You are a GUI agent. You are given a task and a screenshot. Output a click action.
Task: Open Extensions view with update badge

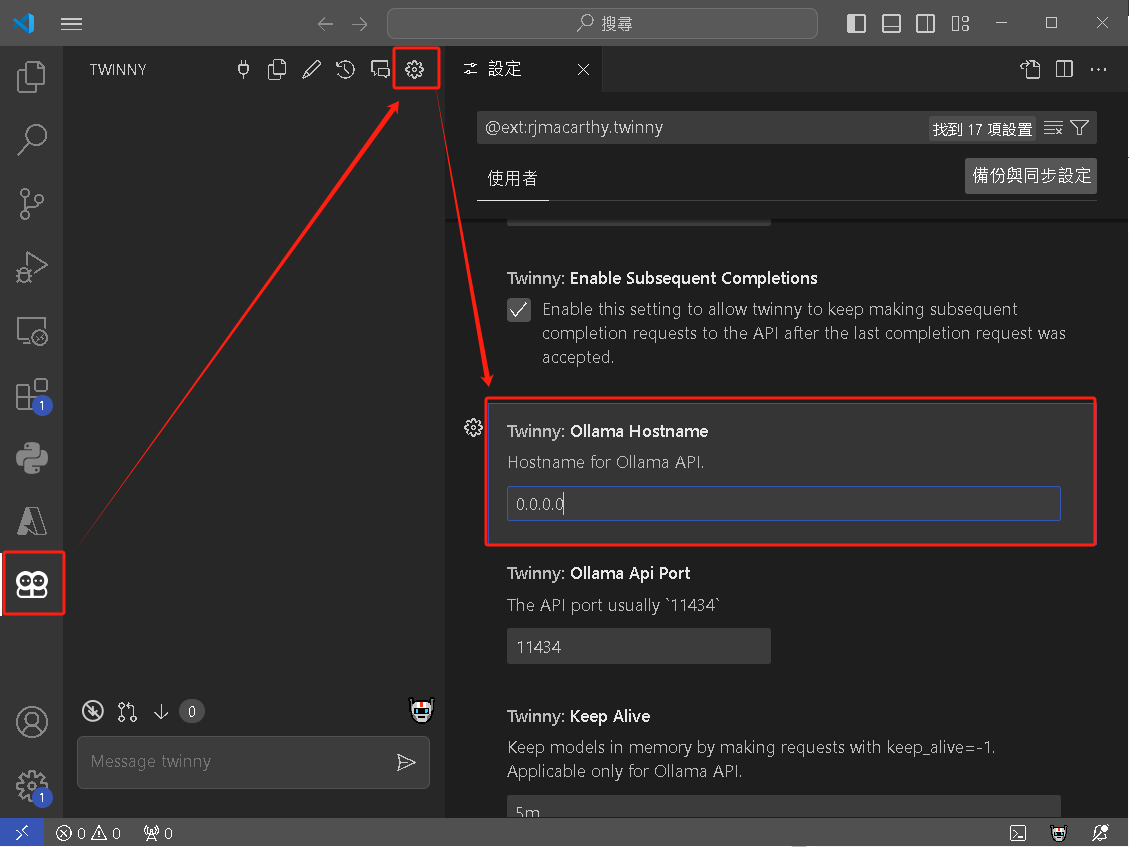(x=31, y=395)
